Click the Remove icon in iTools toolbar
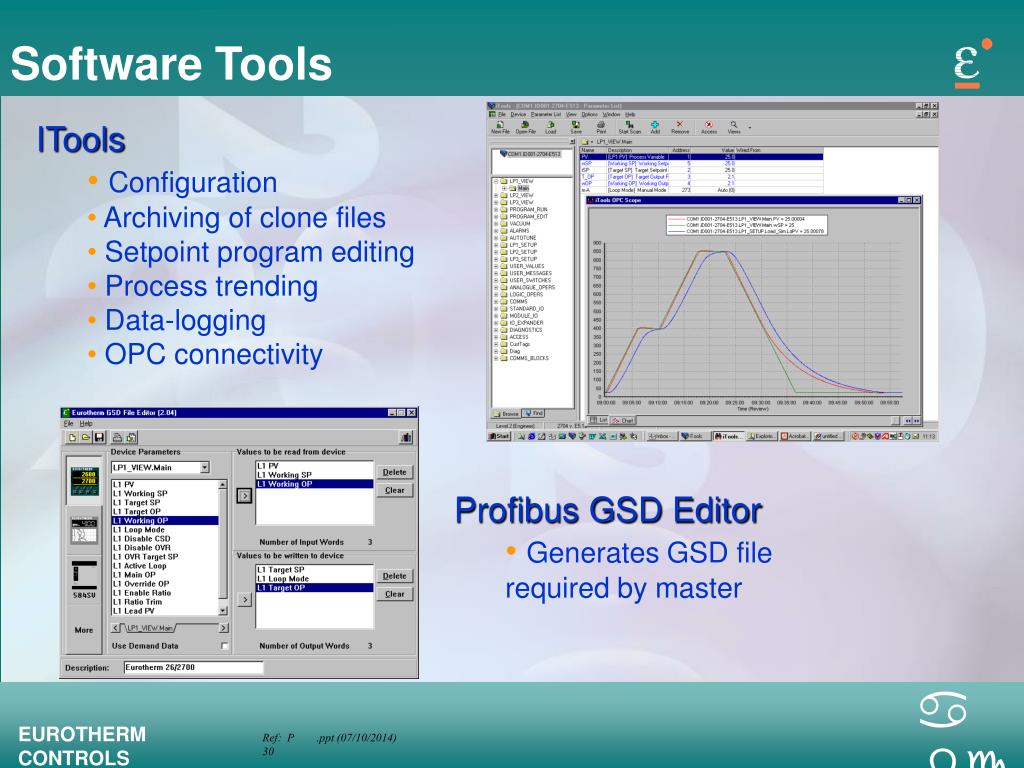Screen dimensions: 1024x768 tap(680, 127)
